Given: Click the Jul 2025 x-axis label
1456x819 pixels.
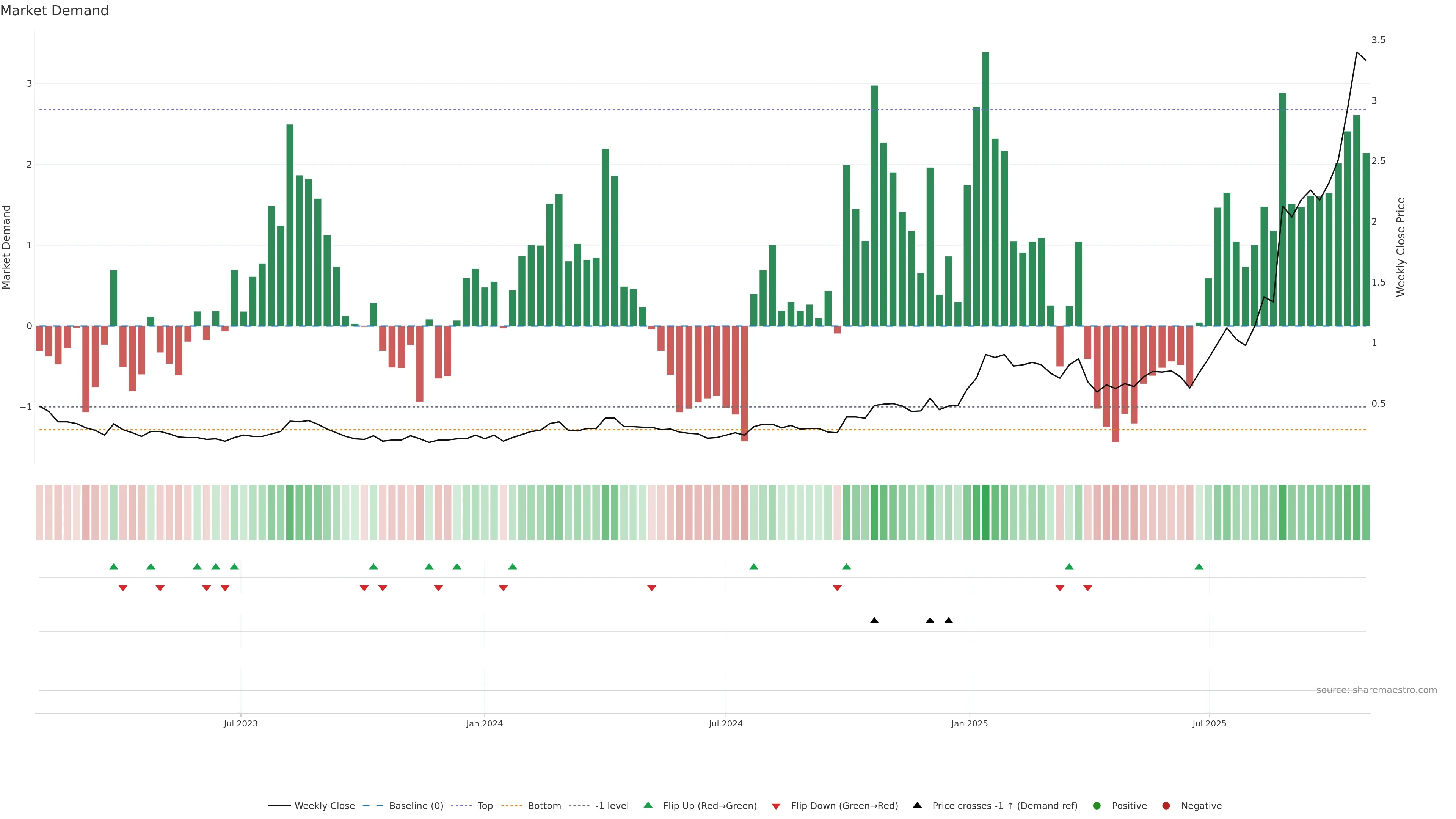Looking at the screenshot, I should click(1209, 723).
